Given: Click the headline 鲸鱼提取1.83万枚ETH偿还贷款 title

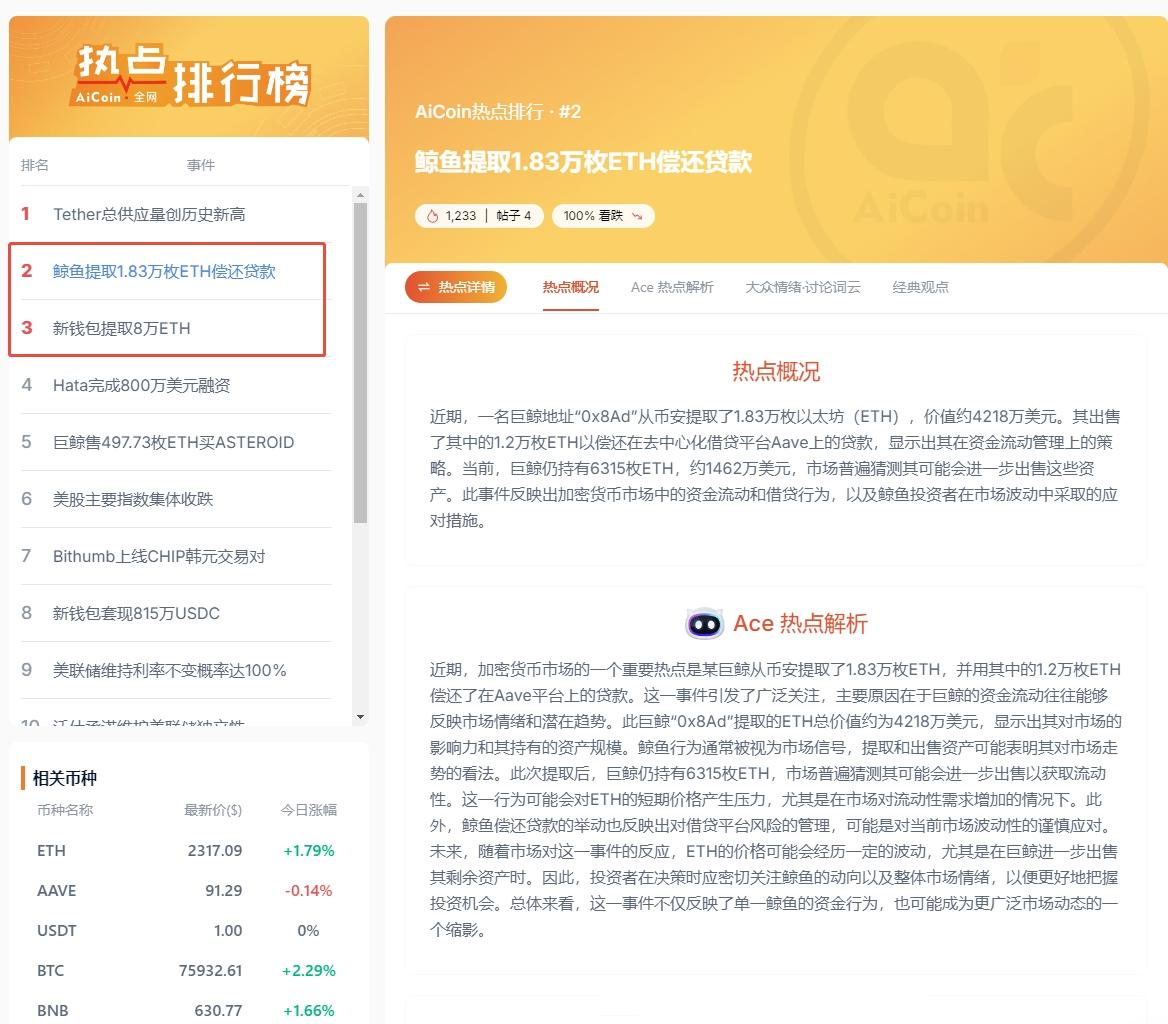Looking at the screenshot, I should [x=583, y=162].
